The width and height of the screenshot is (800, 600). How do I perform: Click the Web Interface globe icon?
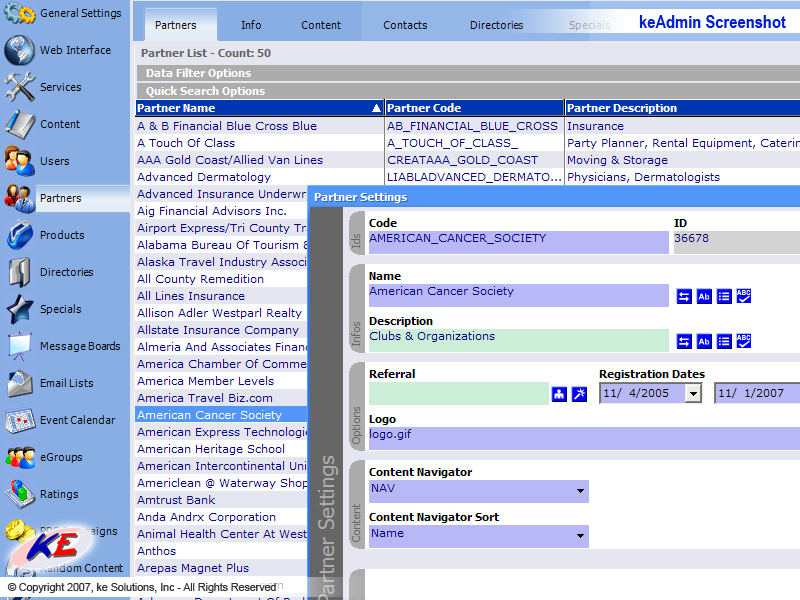(x=19, y=50)
